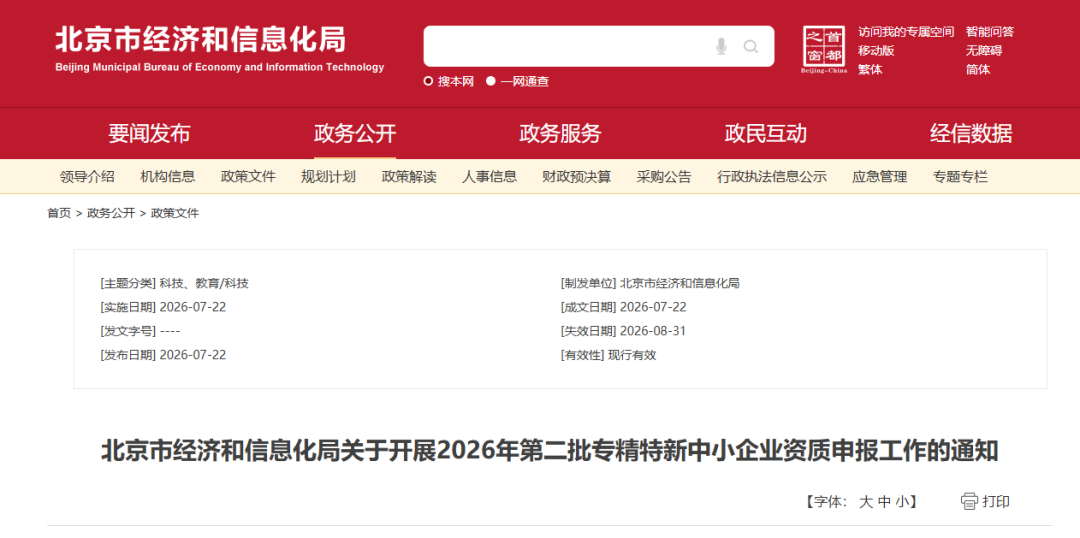The width and height of the screenshot is (1080, 538).
Task: Set font size to 小
Action: (903, 502)
